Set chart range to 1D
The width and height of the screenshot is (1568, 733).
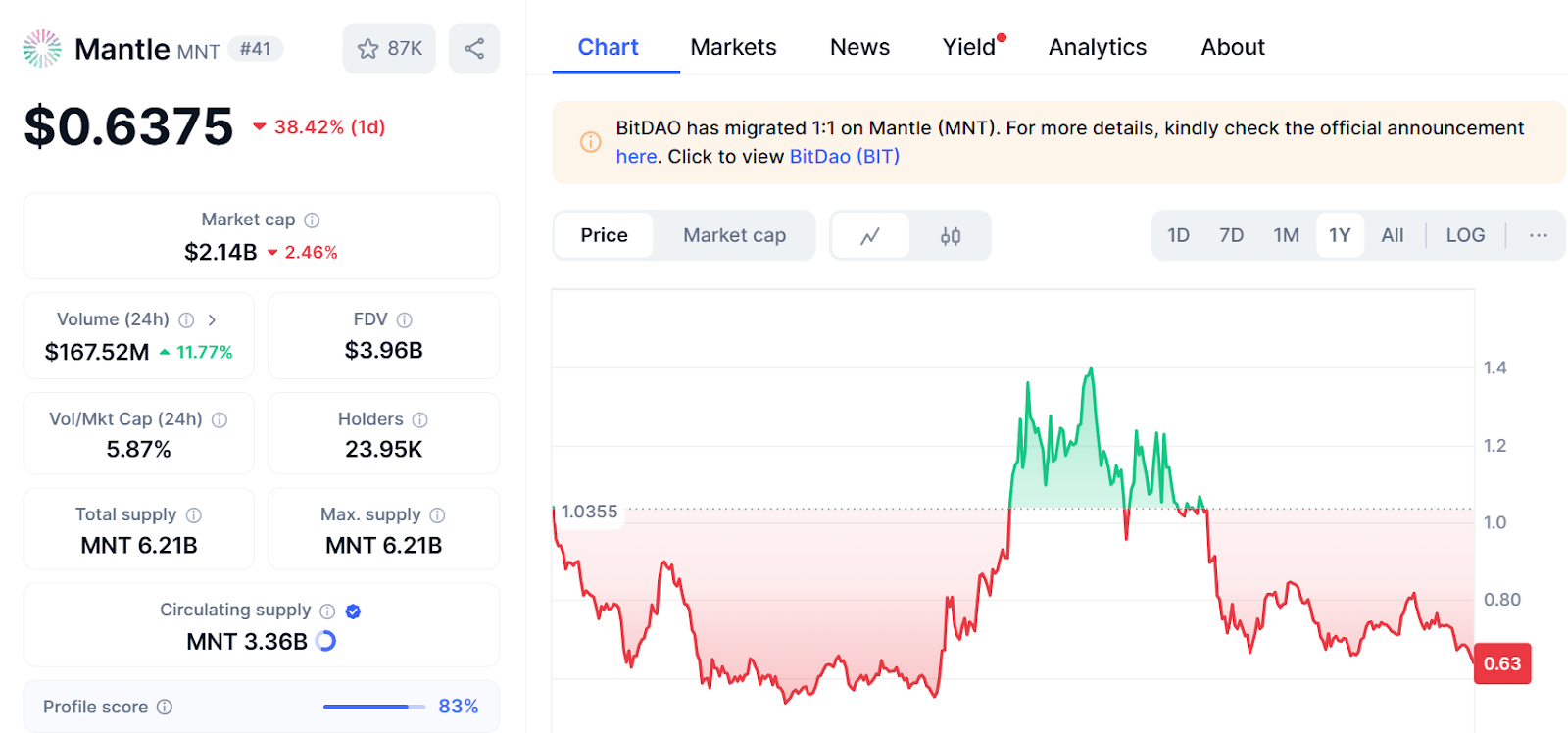tap(1178, 235)
